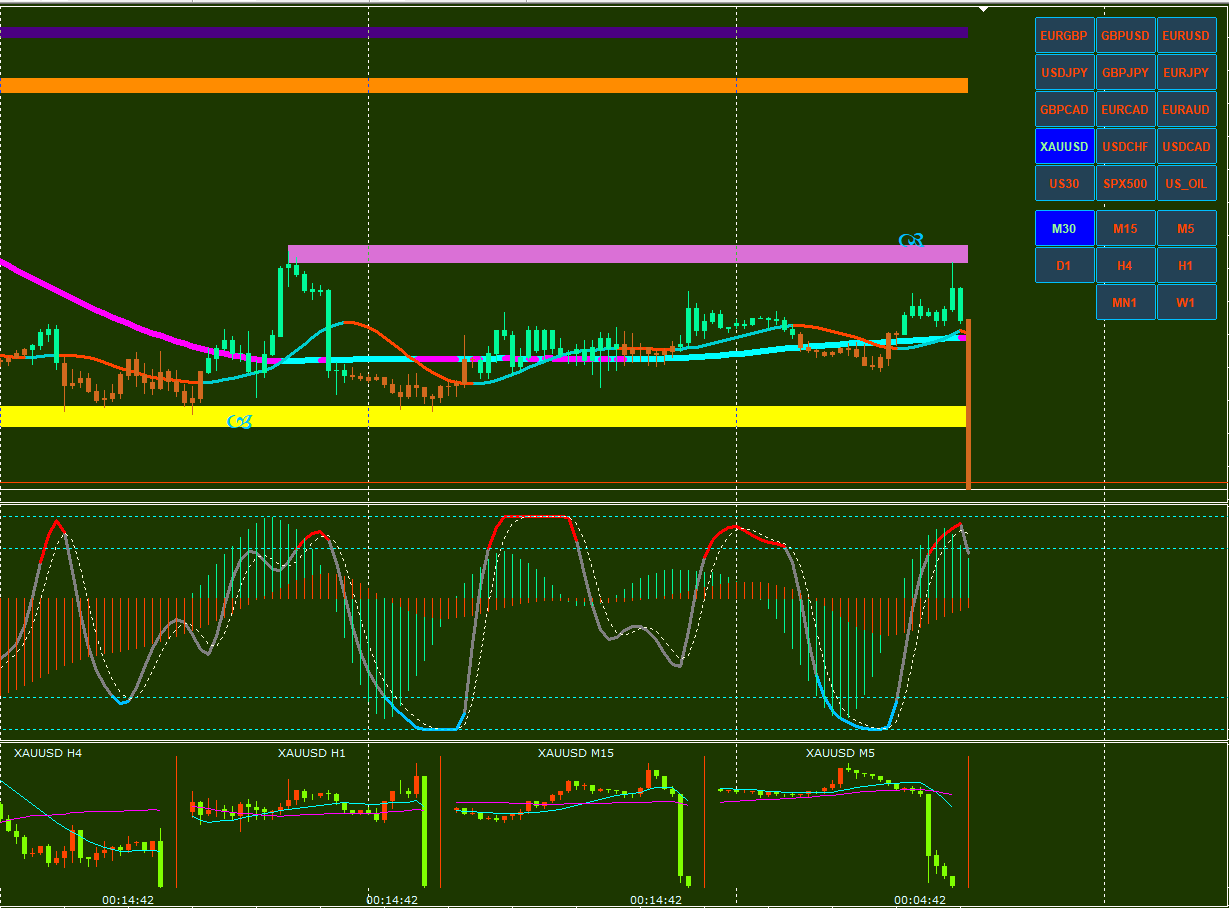Click the large orange current candle

[x=968, y=404]
